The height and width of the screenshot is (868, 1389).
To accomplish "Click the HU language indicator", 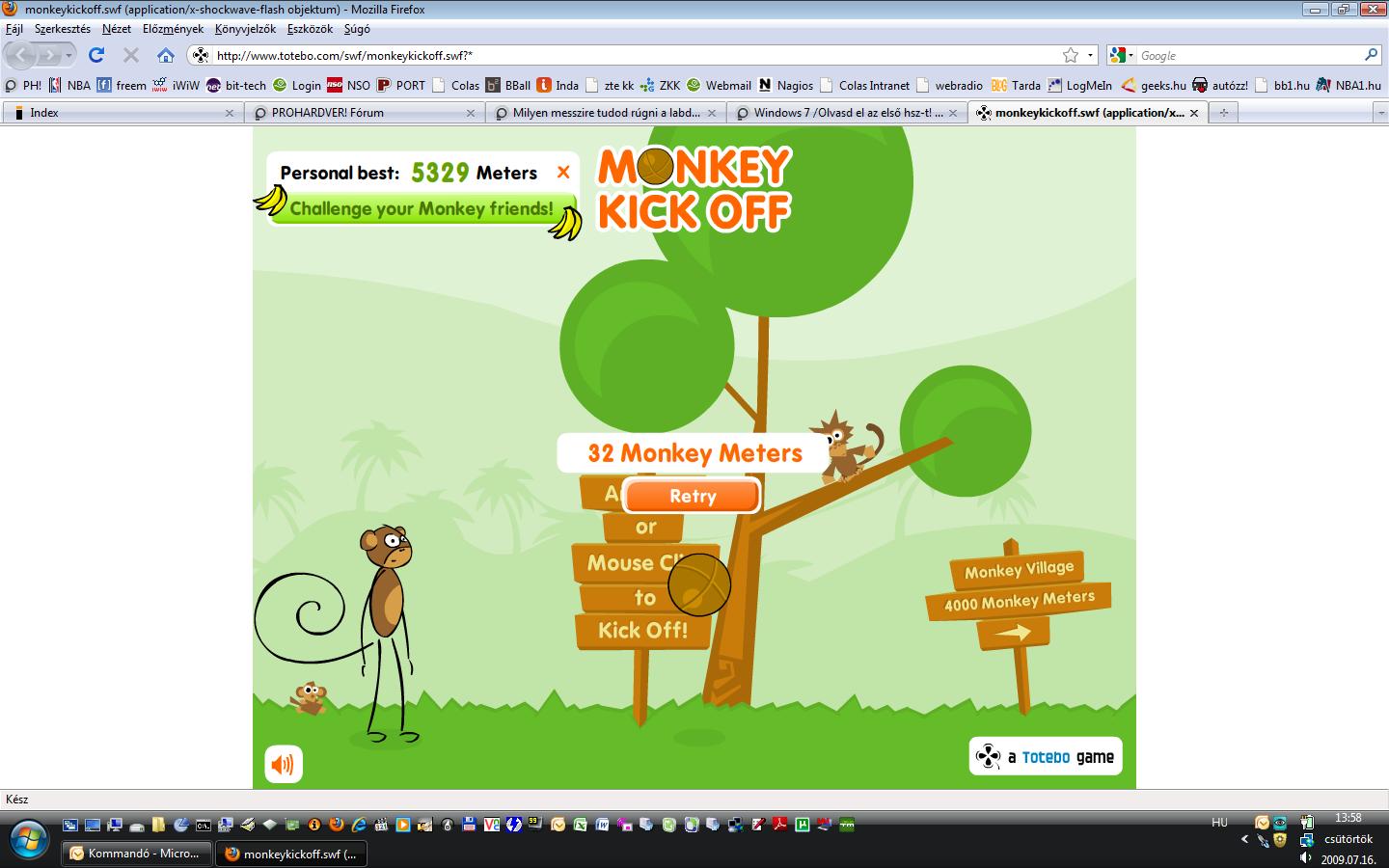I will coord(1219,823).
